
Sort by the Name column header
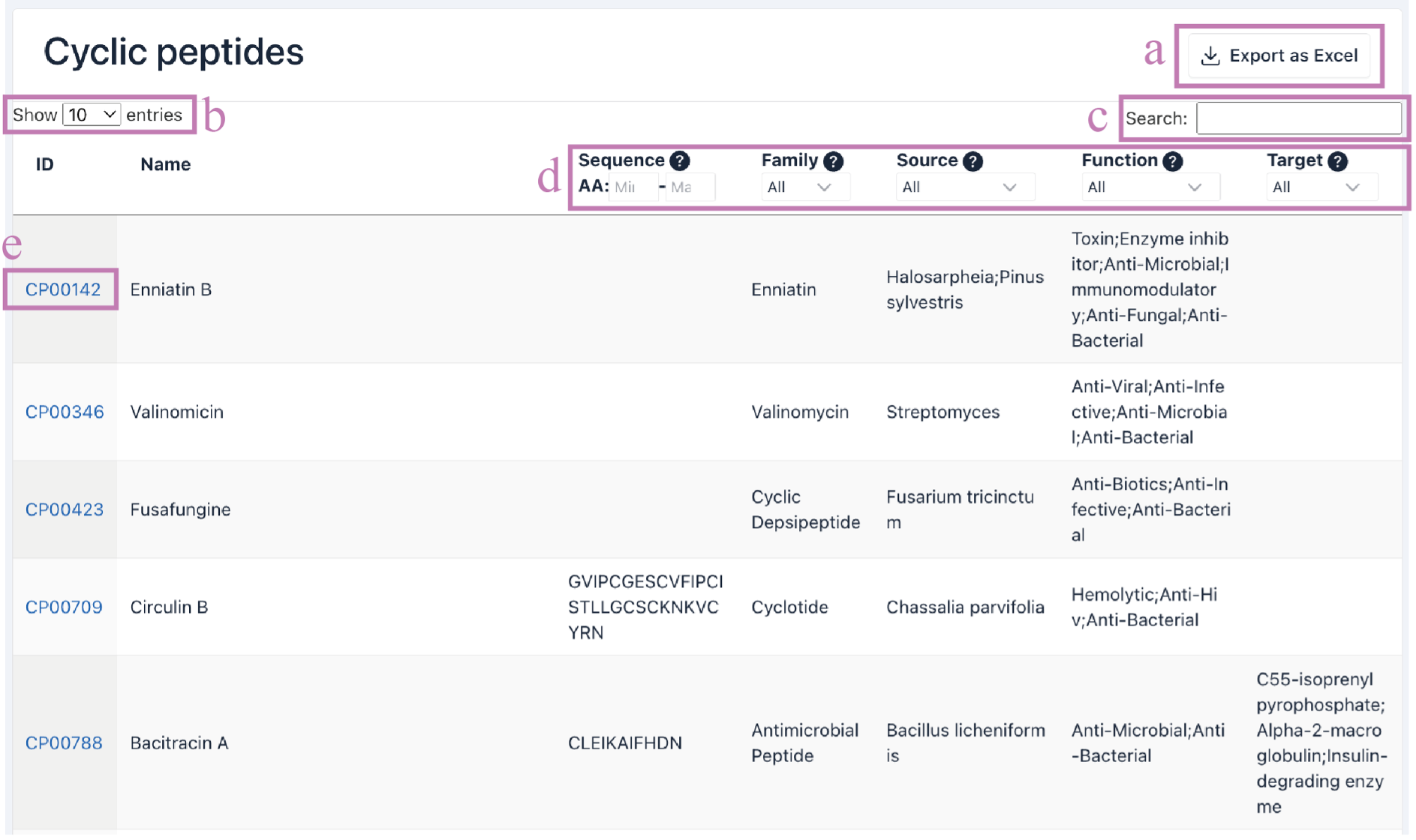pos(165,164)
